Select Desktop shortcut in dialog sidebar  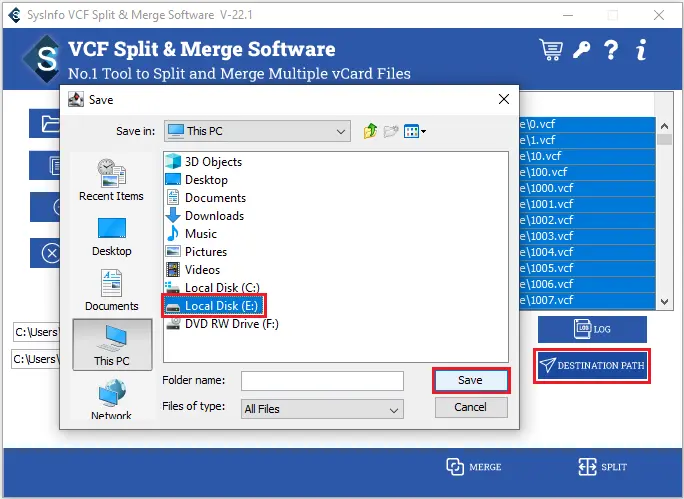pos(112,237)
